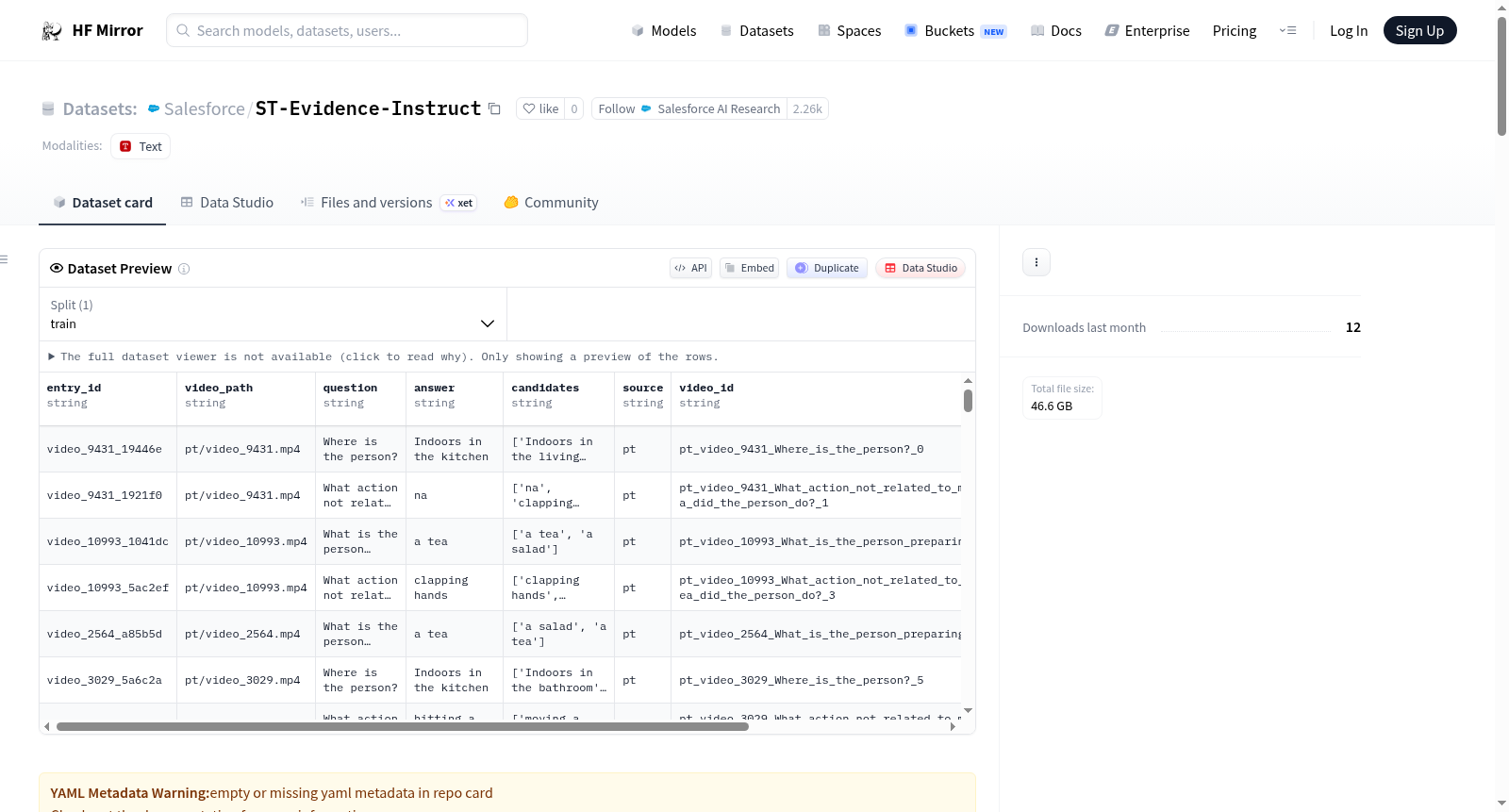Open Models in the top navigation
This screenshot has width=1509, height=812.
click(x=664, y=31)
